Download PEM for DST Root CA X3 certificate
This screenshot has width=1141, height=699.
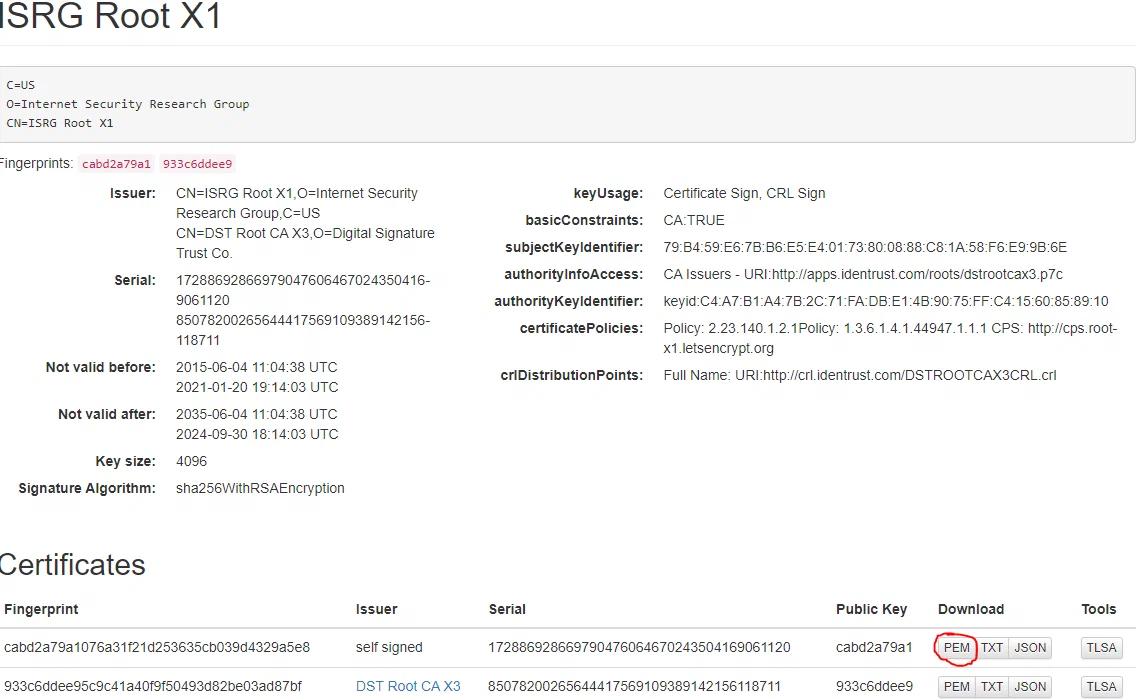coord(956,687)
